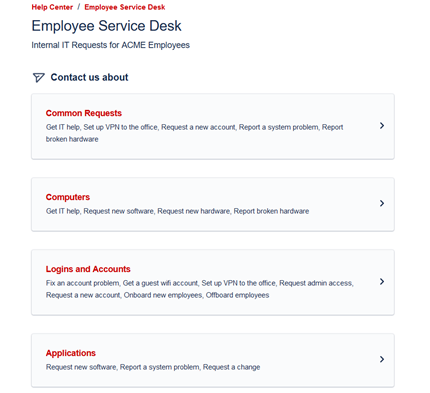Expand the Applications chevron arrow
The image size is (430, 393).
point(382,359)
